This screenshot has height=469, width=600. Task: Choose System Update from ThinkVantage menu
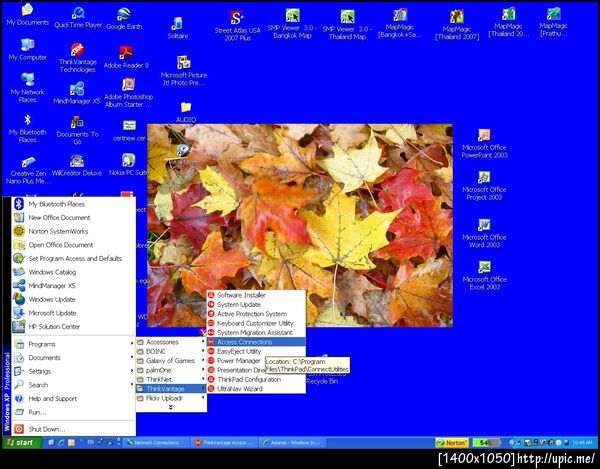coord(256,304)
